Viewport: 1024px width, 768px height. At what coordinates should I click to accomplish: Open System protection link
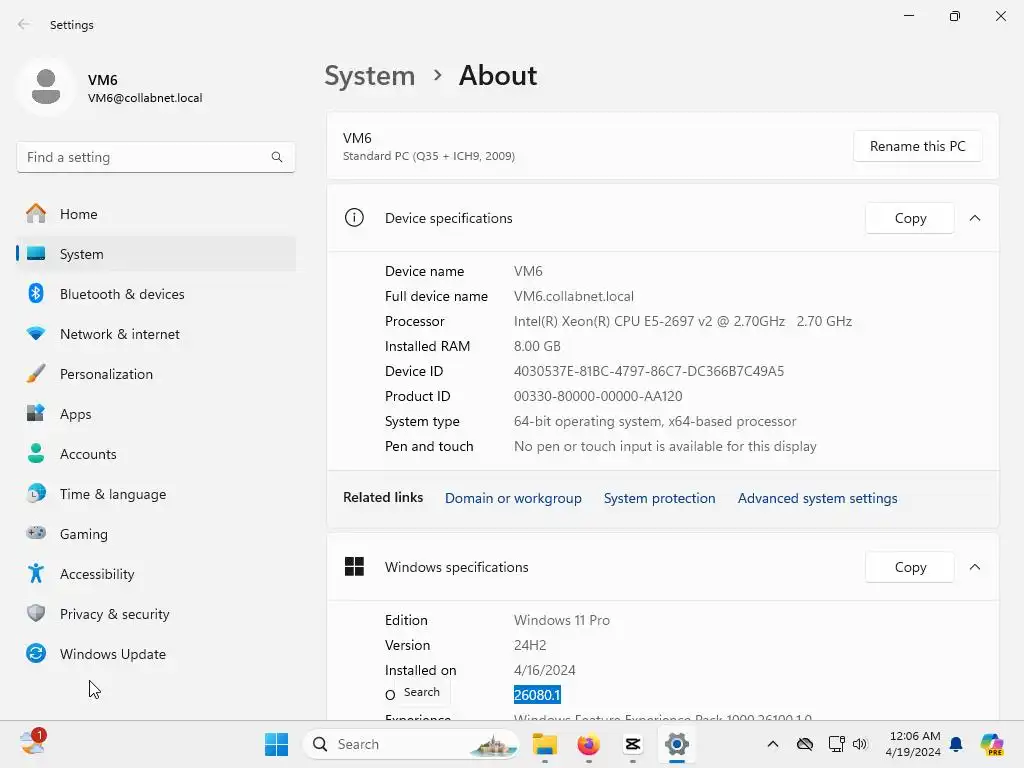(660, 498)
